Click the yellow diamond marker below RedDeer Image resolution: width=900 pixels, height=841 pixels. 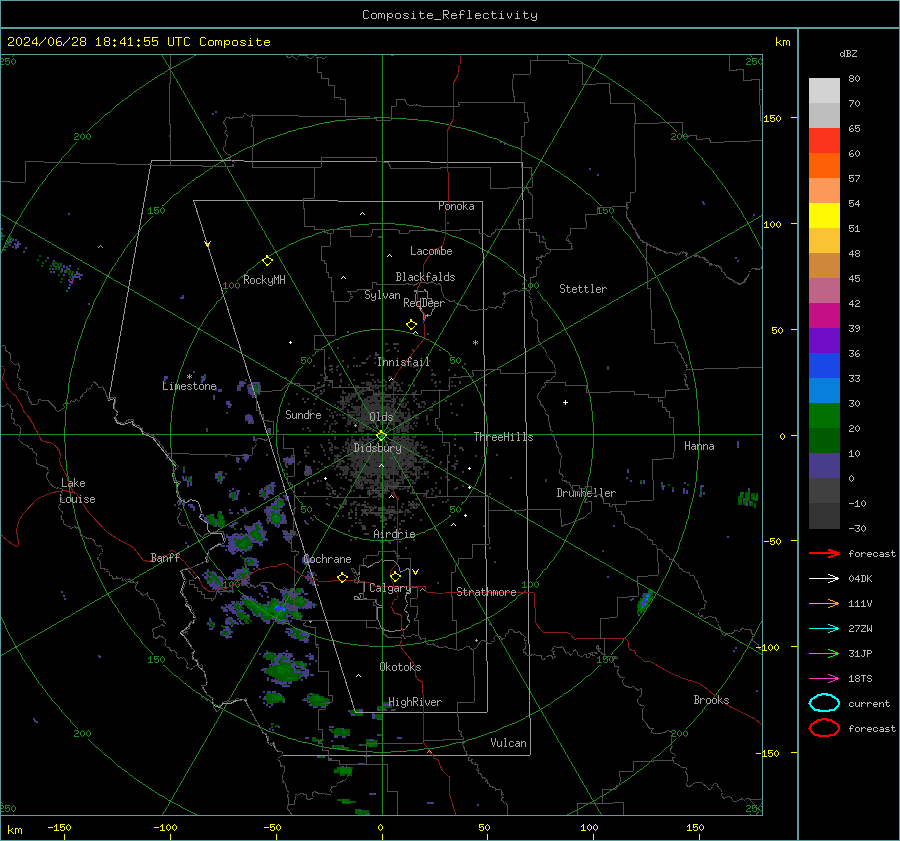tap(411, 325)
